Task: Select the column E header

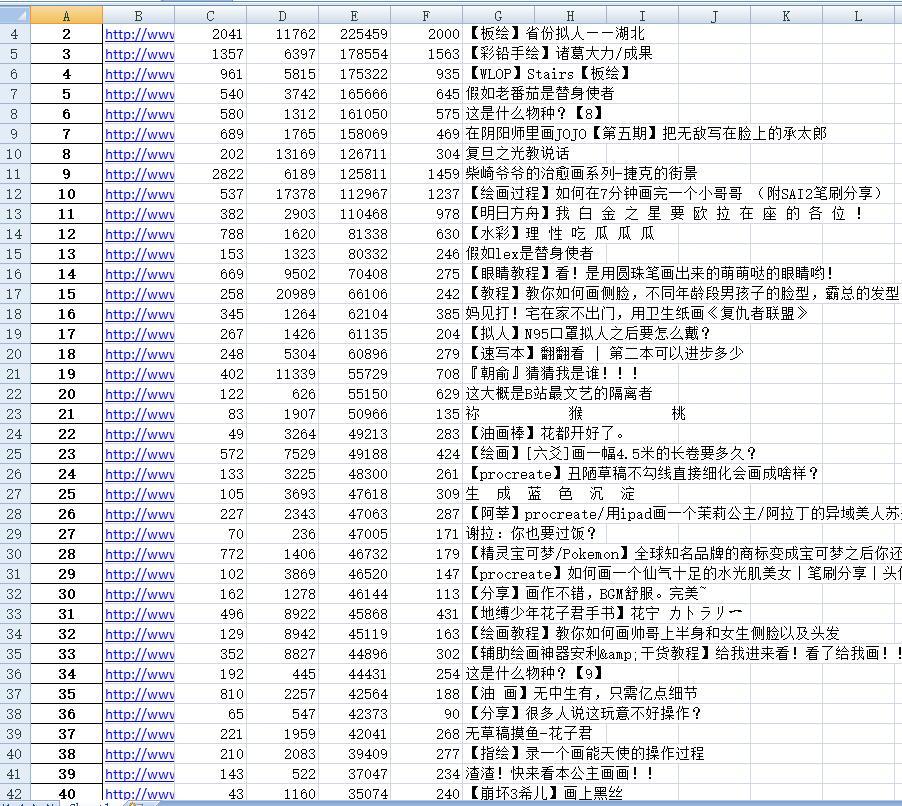Action: coord(354,16)
